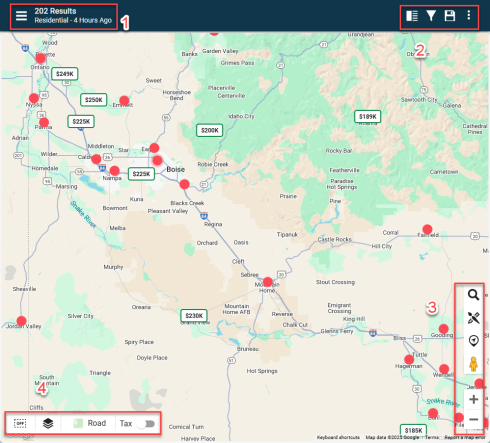
Task: Click Report a map error link
Action: pos(465,437)
